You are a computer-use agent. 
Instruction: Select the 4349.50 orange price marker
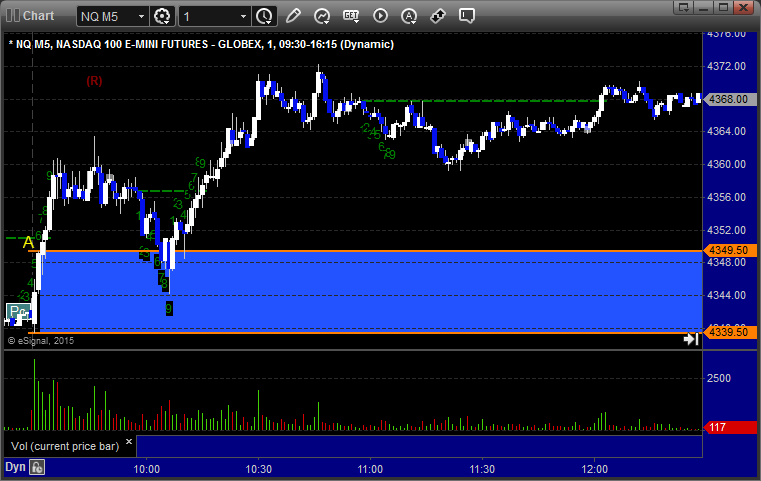729,250
